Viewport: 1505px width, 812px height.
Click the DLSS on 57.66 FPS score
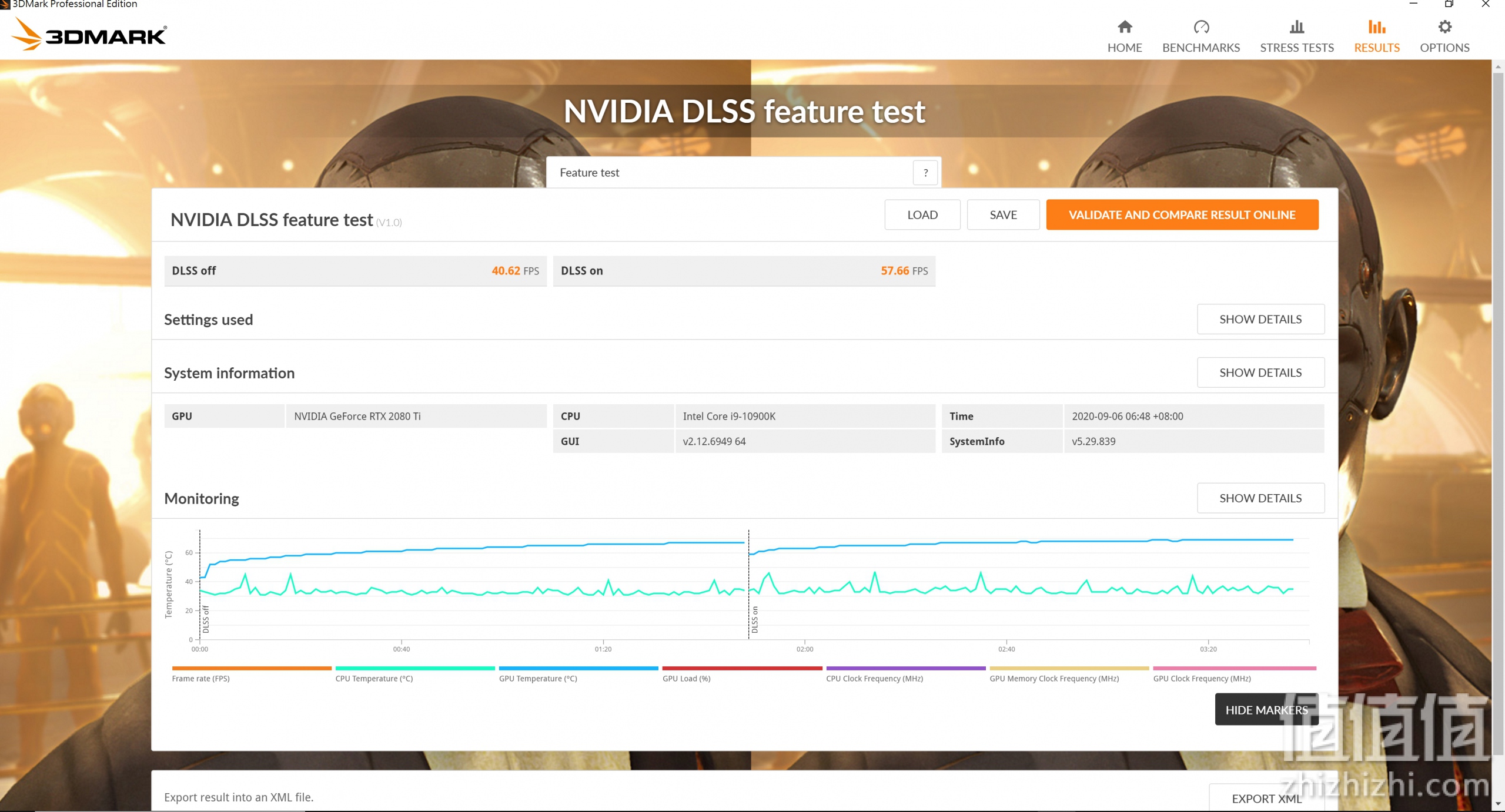[x=744, y=271]
